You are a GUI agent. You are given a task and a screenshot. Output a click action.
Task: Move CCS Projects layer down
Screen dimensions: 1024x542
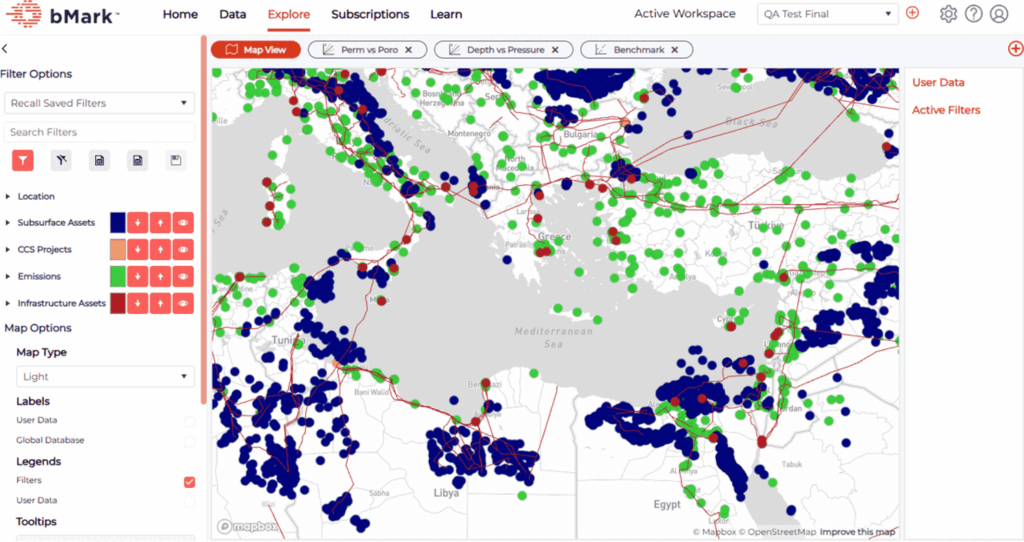(x=138, y=249)
